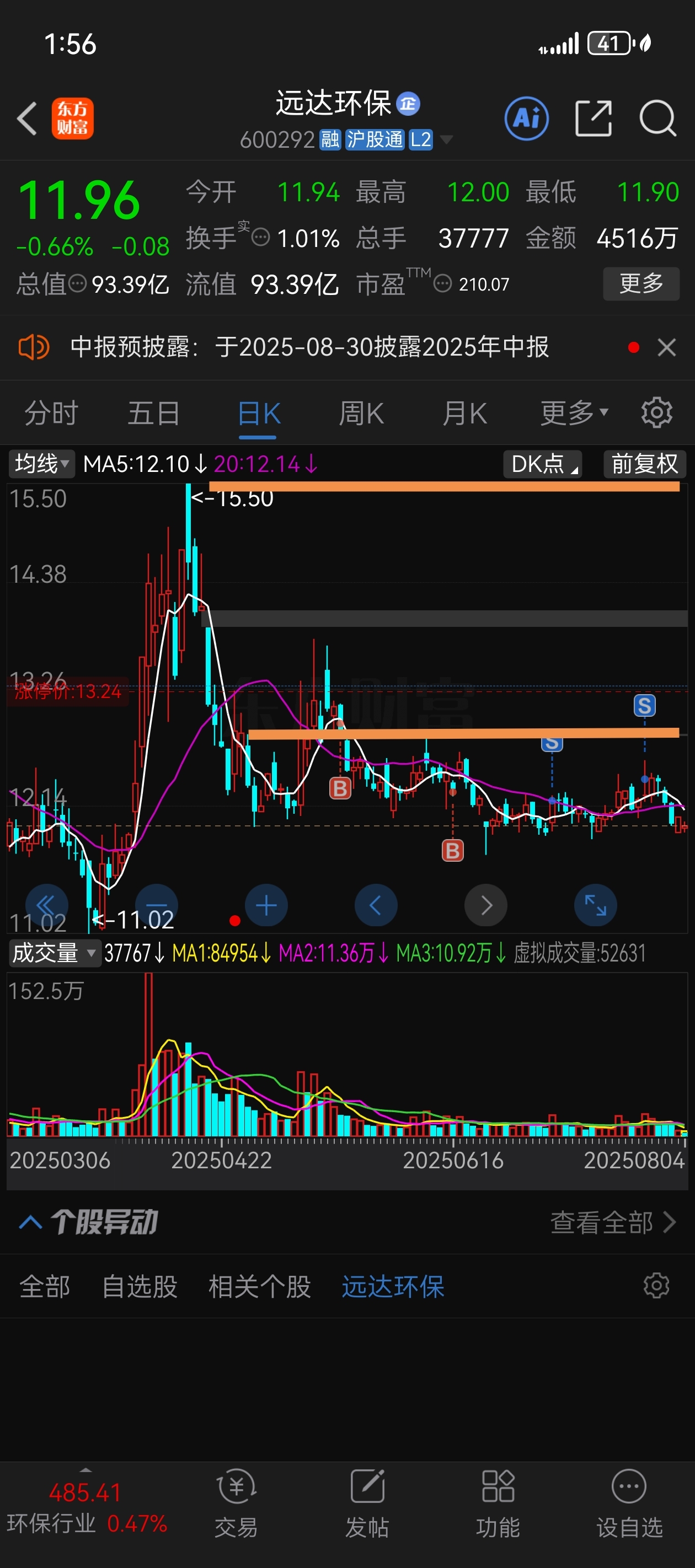Open stock search magnifier icon
The height and width of the screenshot is (1568, 695).
pos(658,118)
